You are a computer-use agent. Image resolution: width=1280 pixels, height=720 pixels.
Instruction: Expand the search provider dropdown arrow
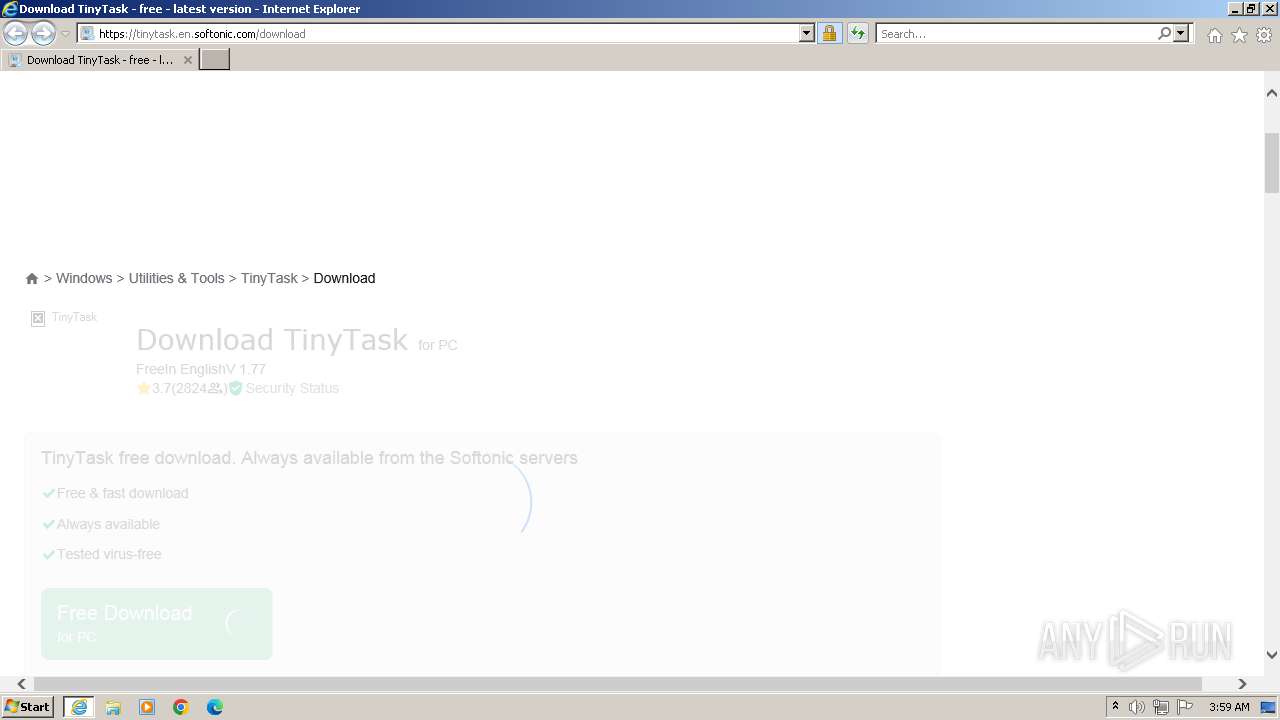tap(1181, 33)
